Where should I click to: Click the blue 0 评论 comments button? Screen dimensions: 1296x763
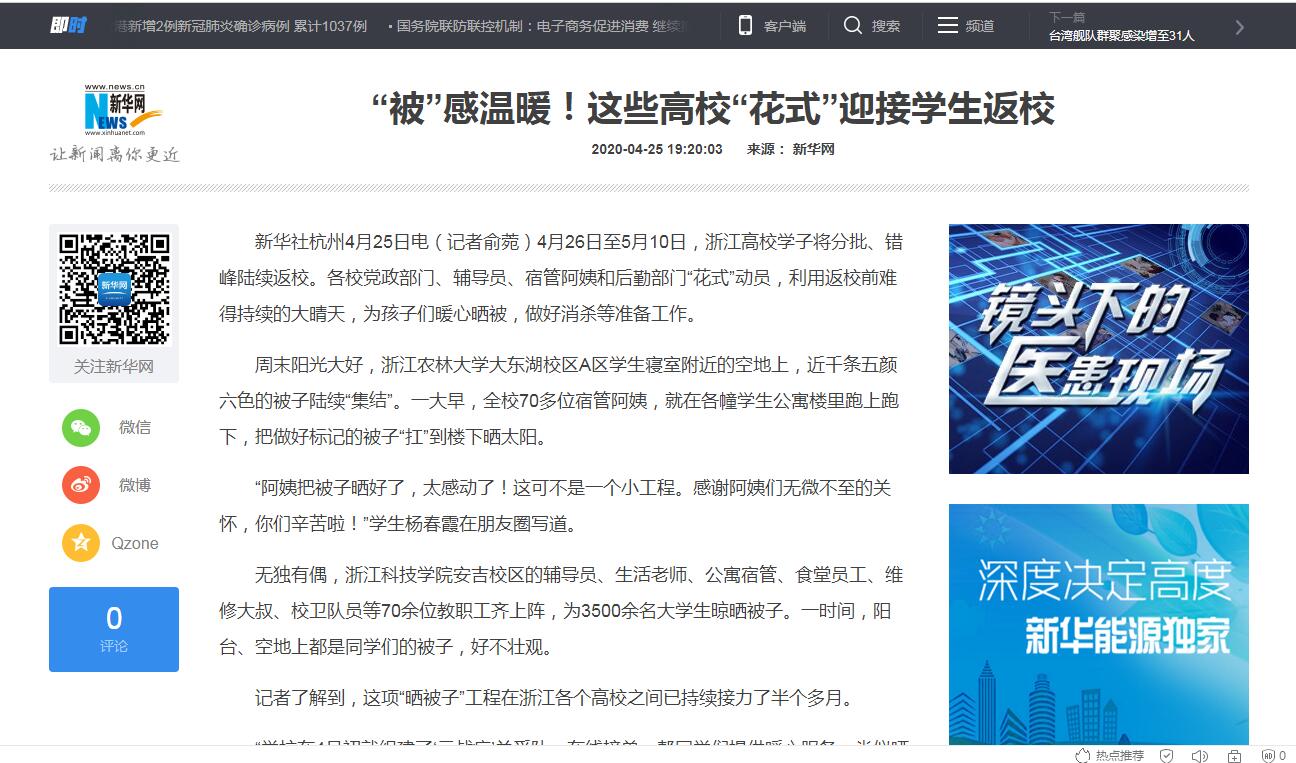[x=114, y=629]
